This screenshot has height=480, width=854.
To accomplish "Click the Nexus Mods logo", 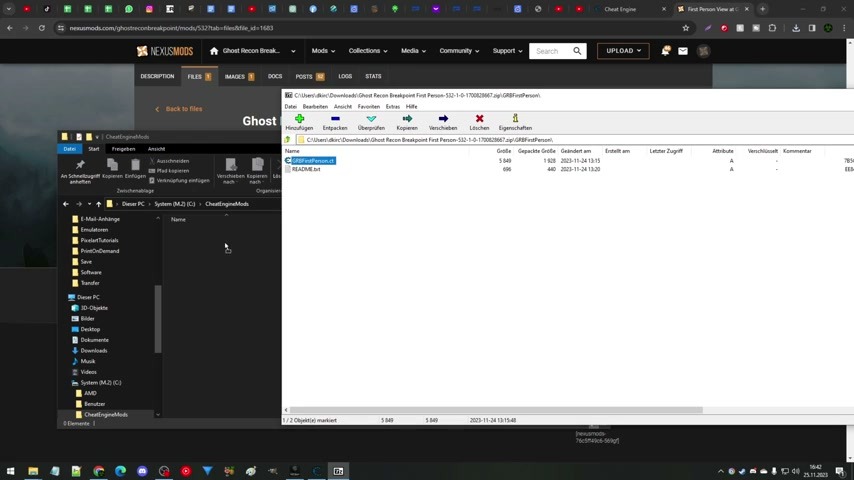I will [165, 51].
